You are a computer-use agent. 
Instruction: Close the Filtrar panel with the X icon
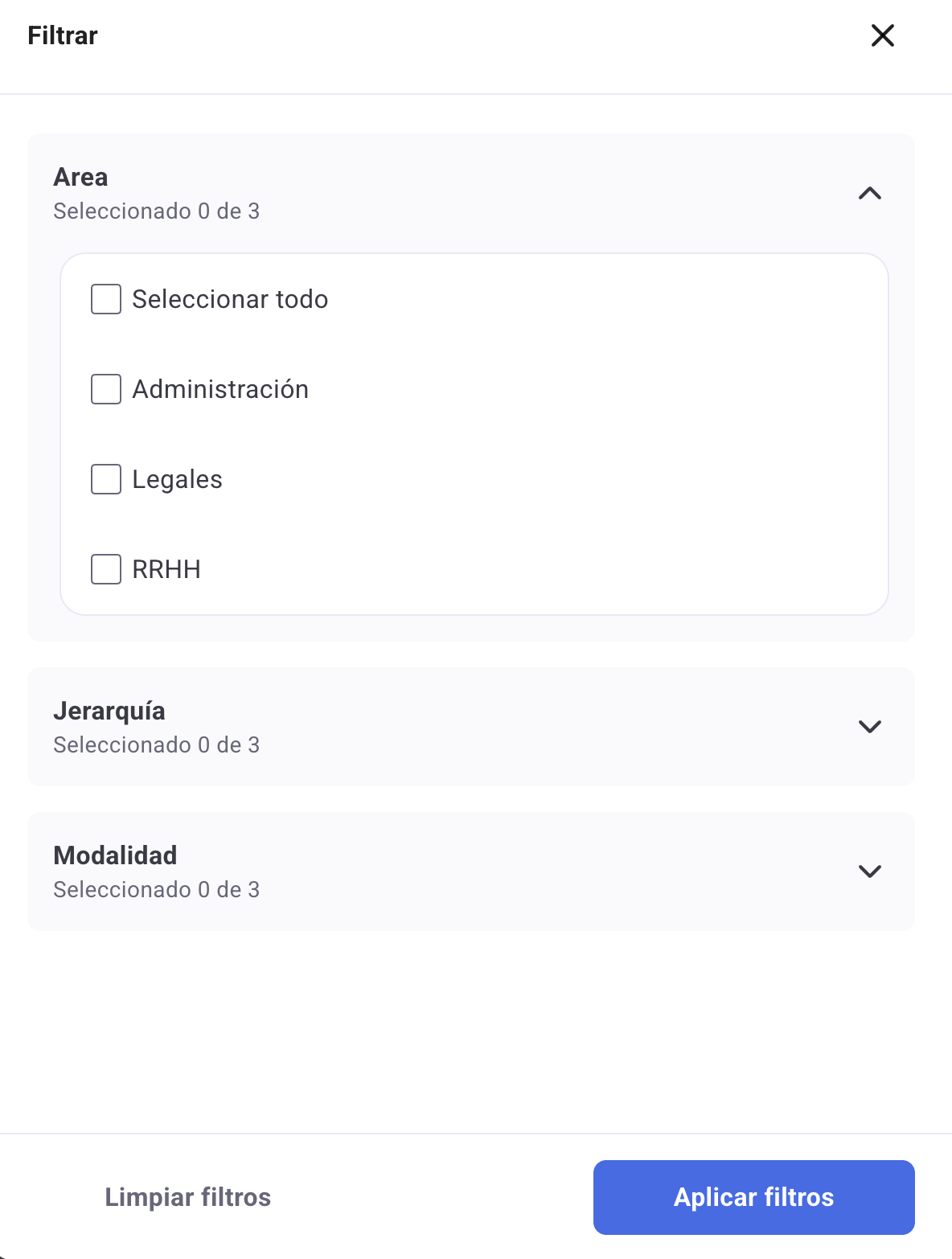[x=882, y=35]
